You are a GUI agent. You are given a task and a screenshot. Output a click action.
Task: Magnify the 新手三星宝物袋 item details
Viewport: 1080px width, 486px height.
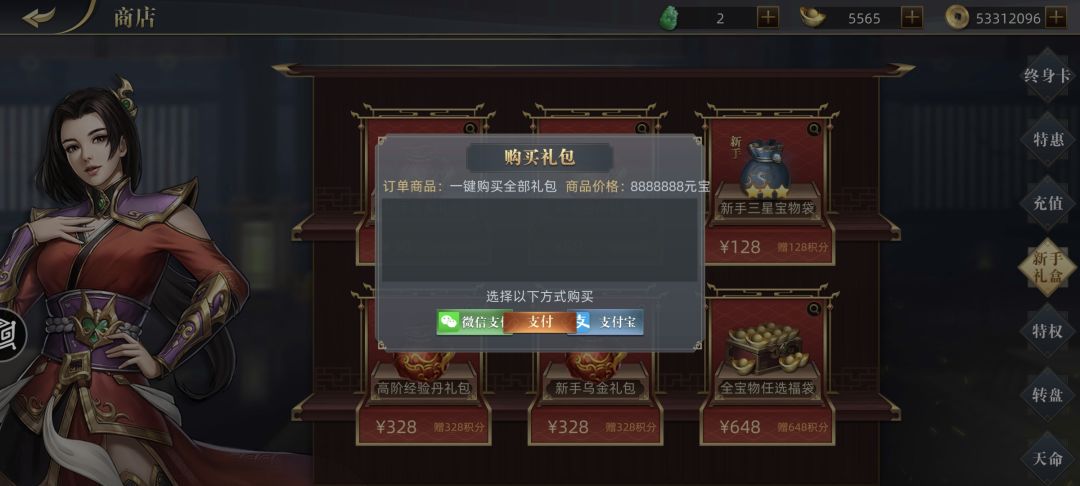[x=814, y=129]
